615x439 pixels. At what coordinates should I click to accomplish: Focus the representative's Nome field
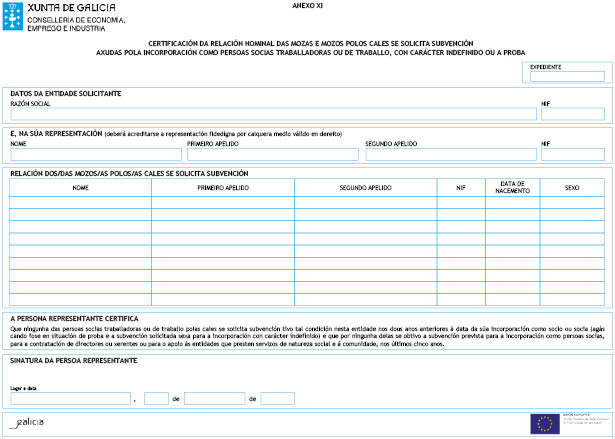(x=95, y=155)
